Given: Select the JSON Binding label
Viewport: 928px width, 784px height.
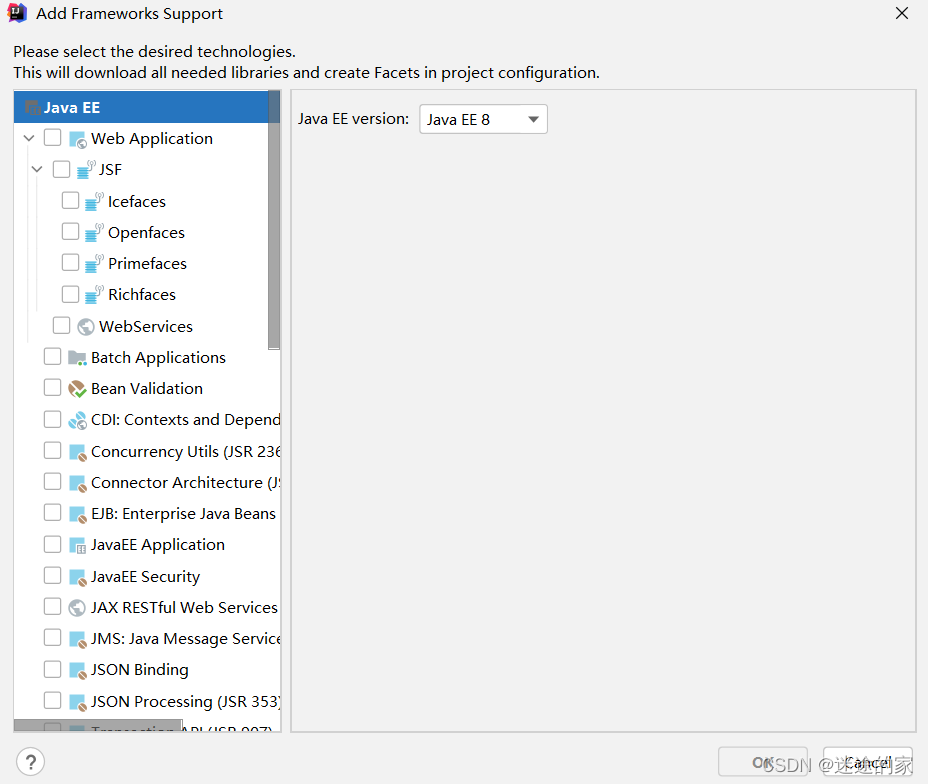Looking at the screenshot, I should pyautogui.click(x=140, y=670).
